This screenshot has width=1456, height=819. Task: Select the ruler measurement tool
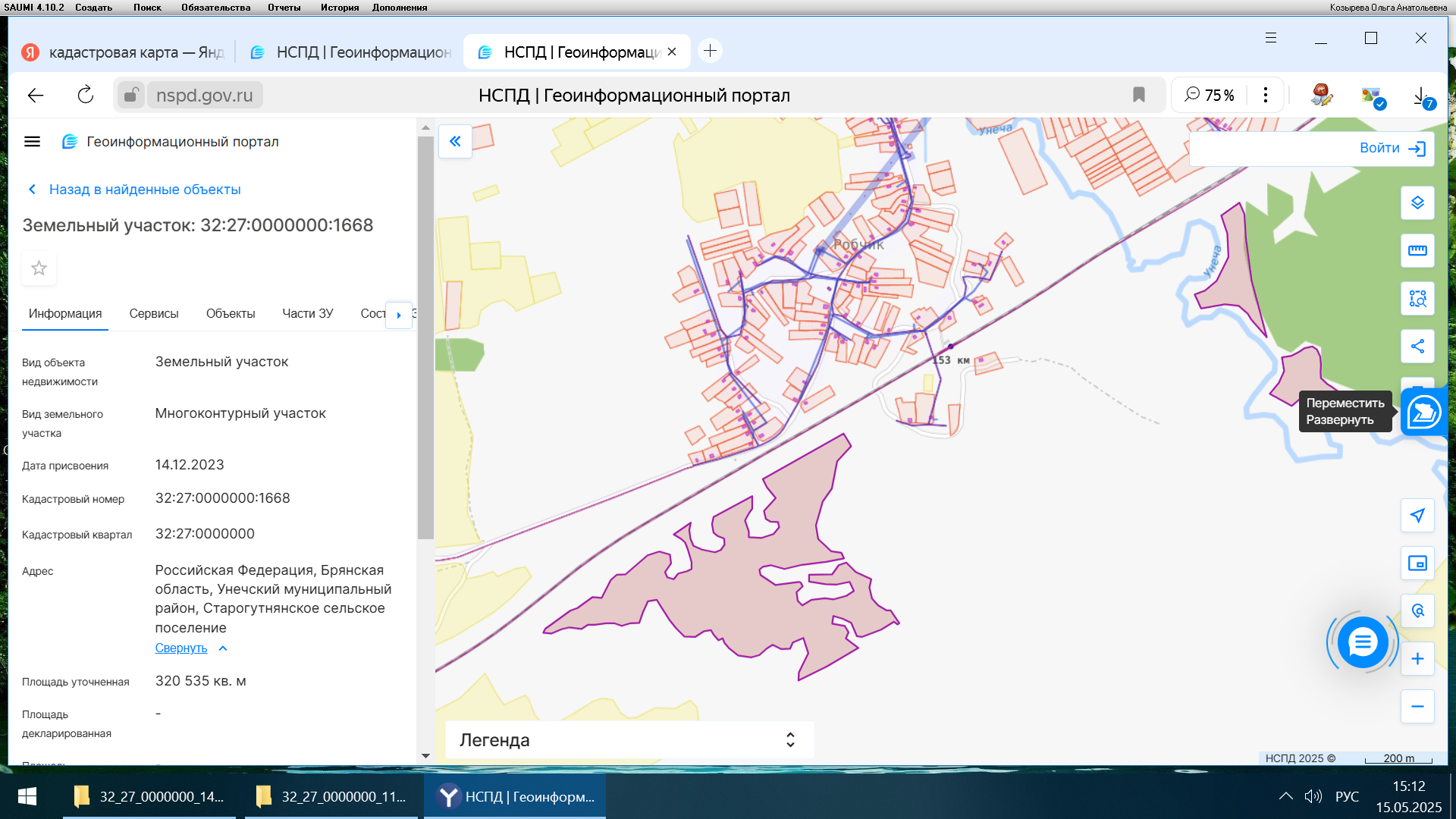click(1417, 251)
